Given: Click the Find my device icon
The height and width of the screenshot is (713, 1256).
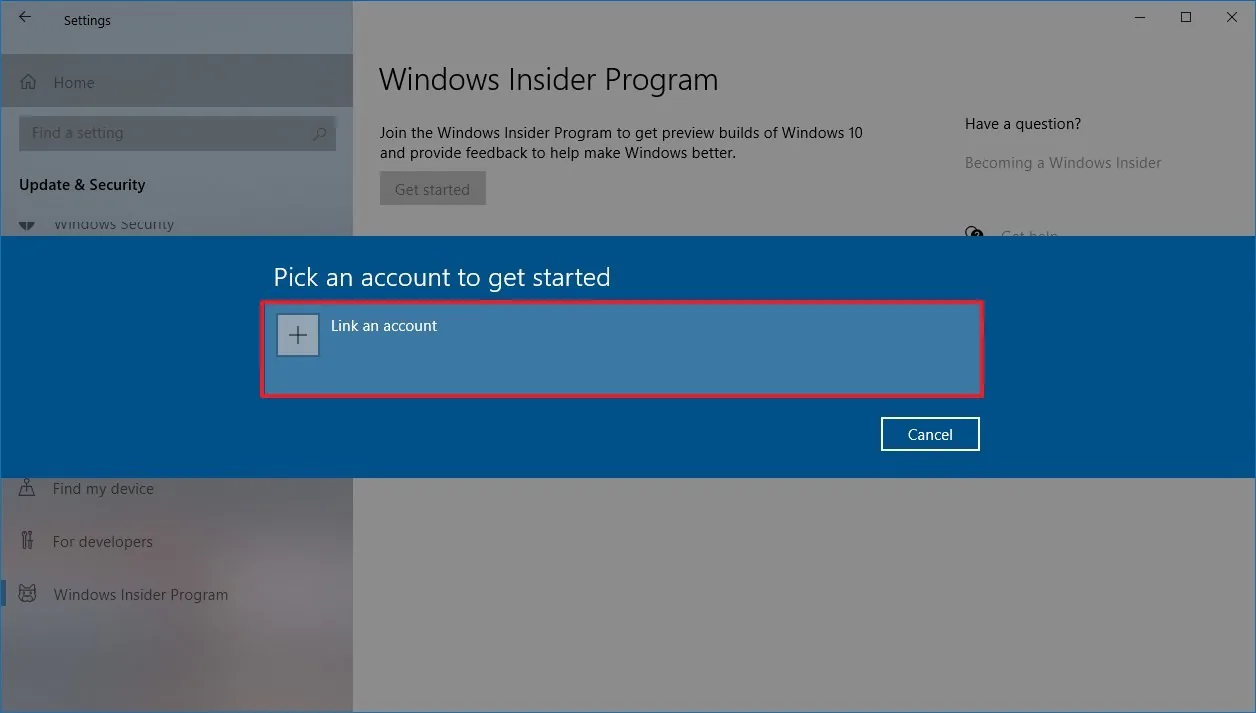Looking at the screenshot, I should click(28, 489).
